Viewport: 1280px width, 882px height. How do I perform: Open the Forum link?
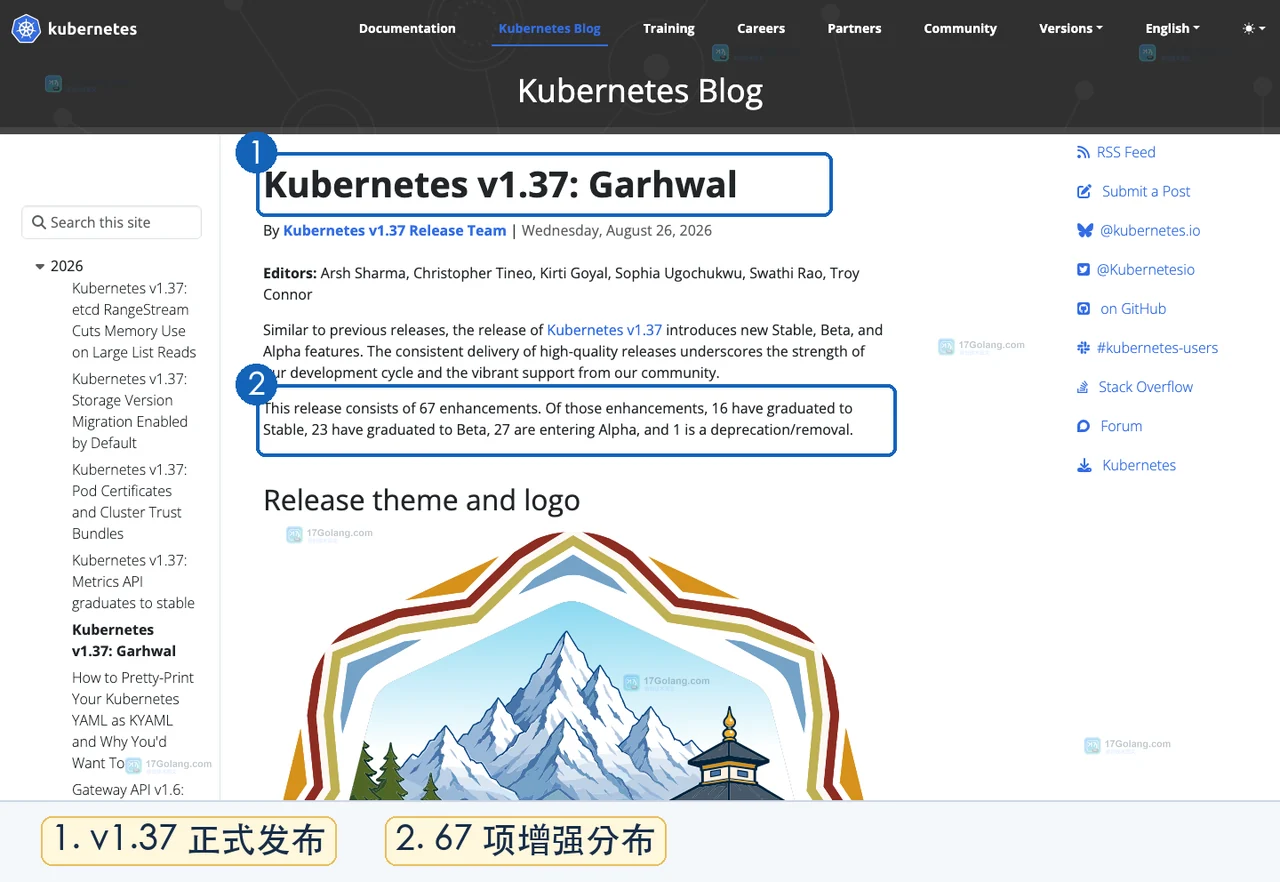pos(1121,426)
